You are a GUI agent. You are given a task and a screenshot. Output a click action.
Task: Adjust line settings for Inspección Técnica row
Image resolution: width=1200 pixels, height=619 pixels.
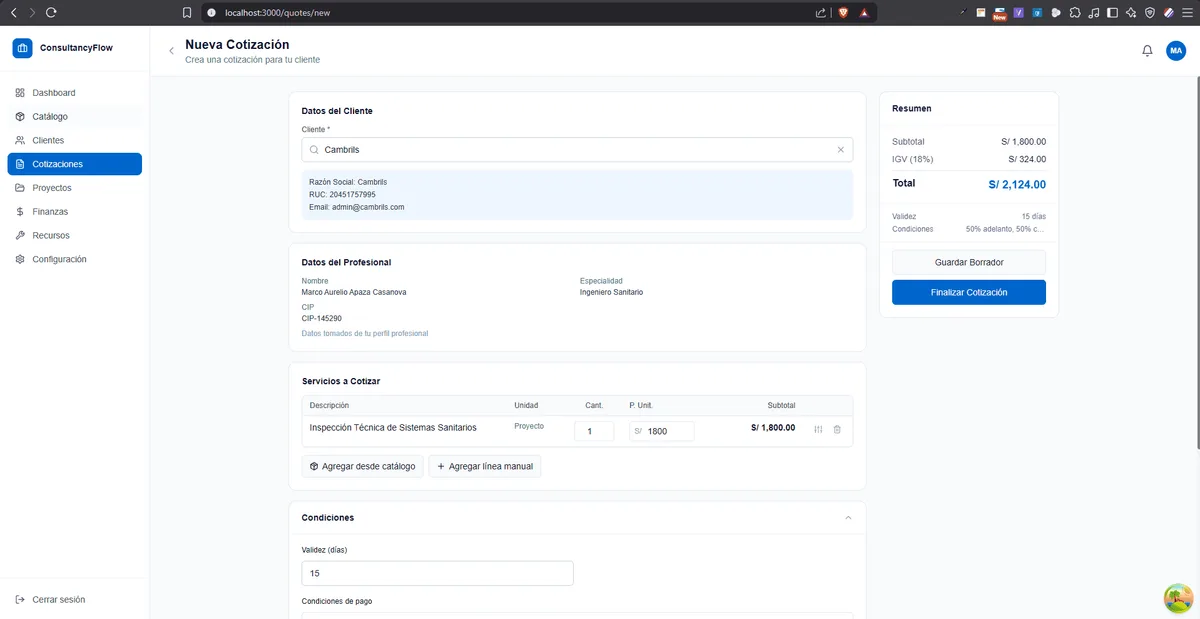[818, 429]
